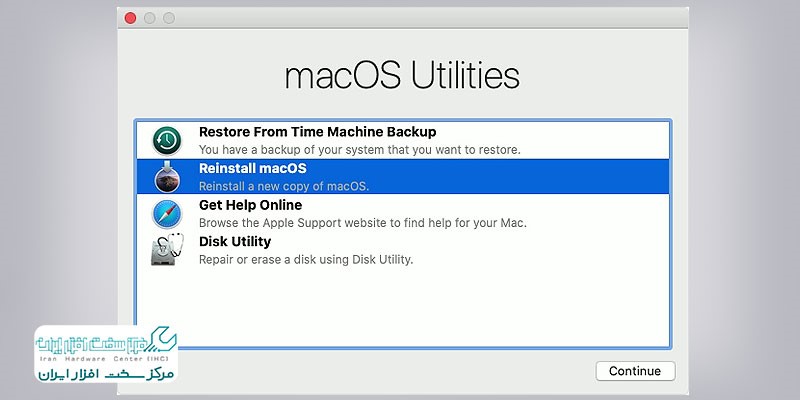Click the Reinstall macOS installer icon
800x400 pixels.
[x=167, y=177]
